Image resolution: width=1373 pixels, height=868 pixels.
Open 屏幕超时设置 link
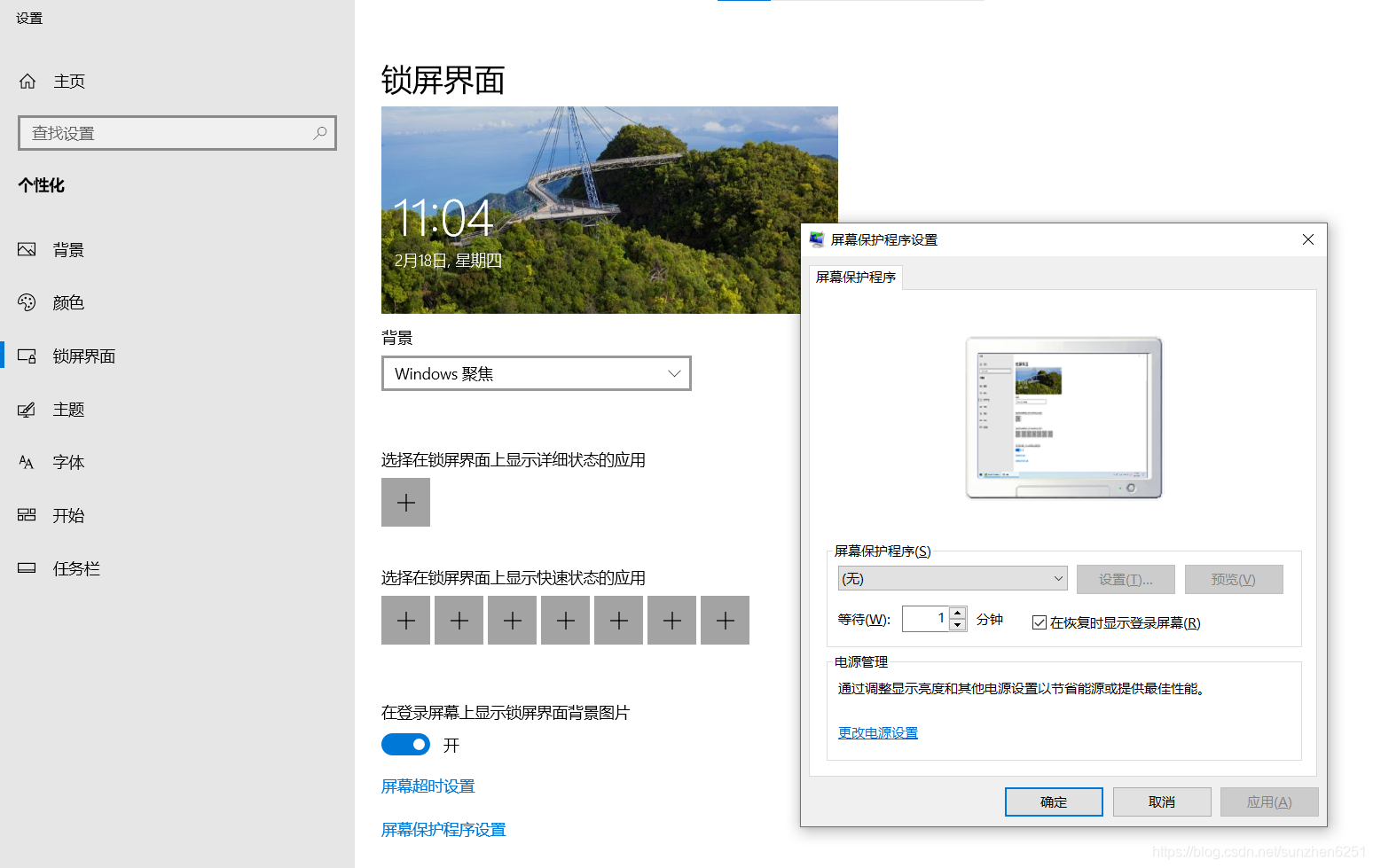click(x=428, y=786)
